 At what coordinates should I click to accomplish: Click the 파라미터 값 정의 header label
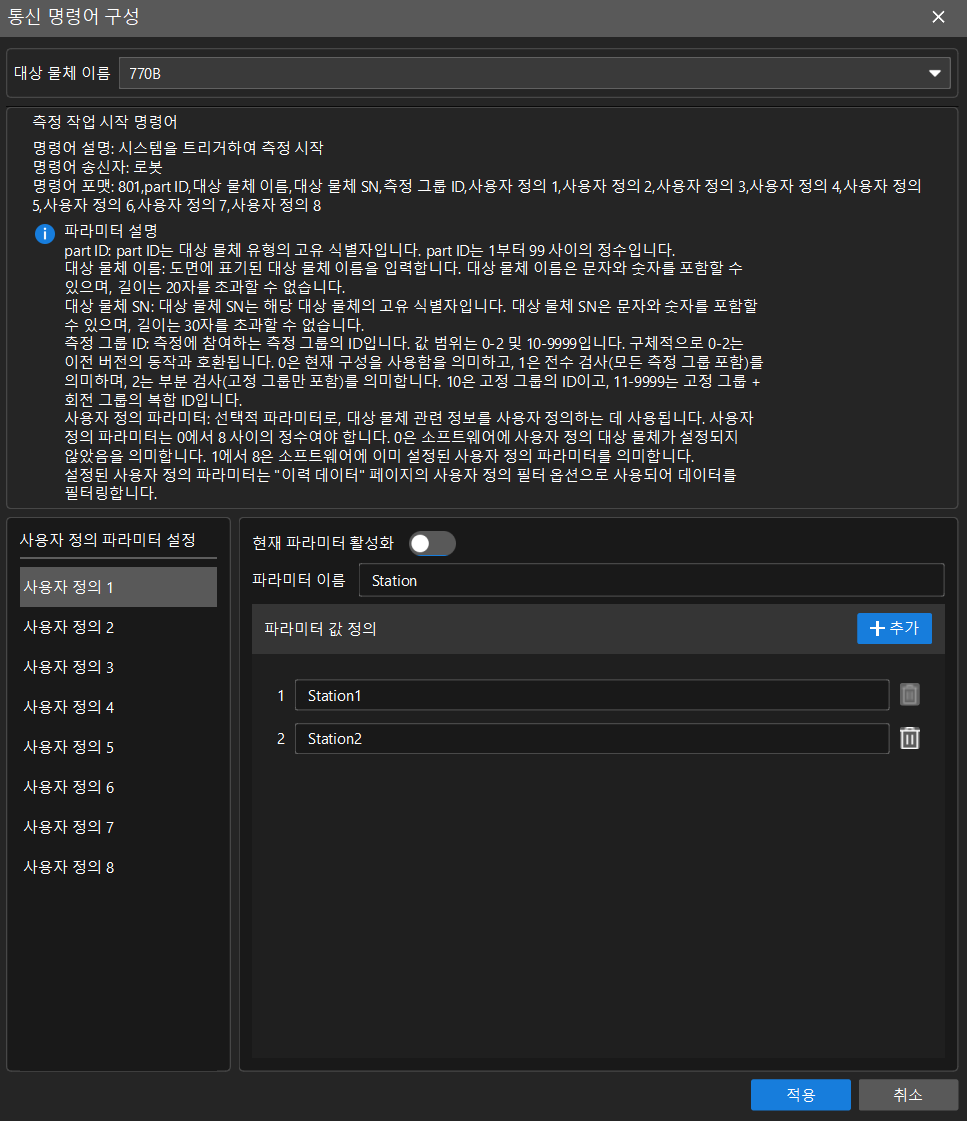(320, 629)
